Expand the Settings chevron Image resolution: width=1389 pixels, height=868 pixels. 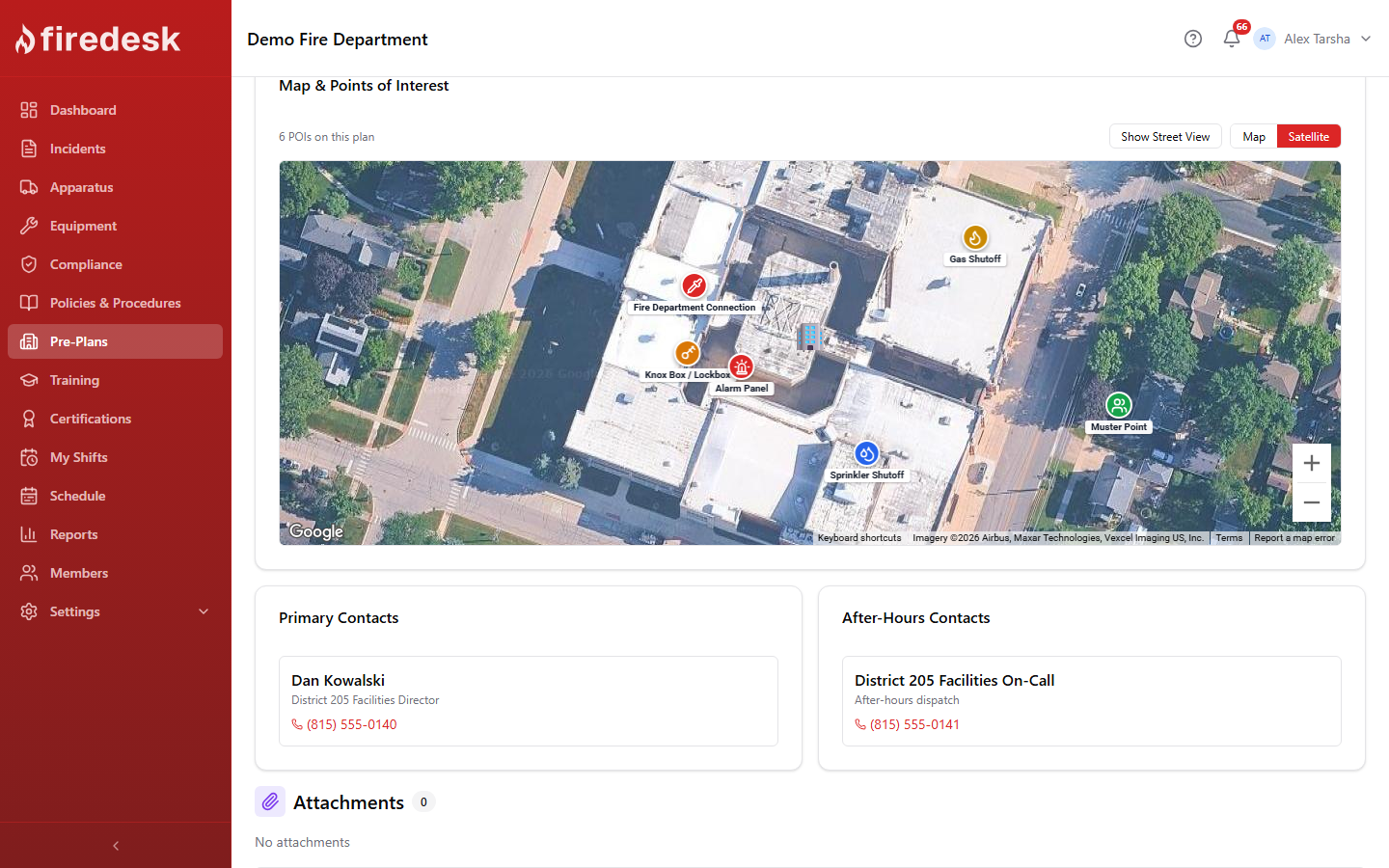tap(204, 611)
